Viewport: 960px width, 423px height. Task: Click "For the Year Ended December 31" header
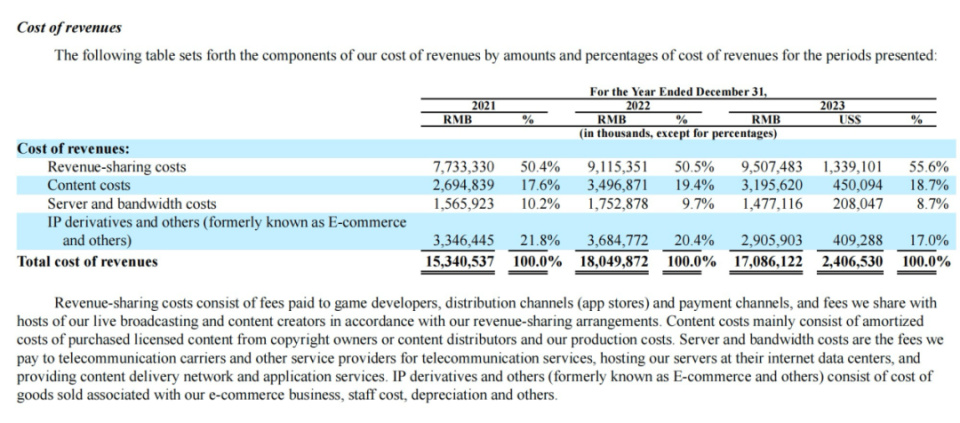coord(678,92)
